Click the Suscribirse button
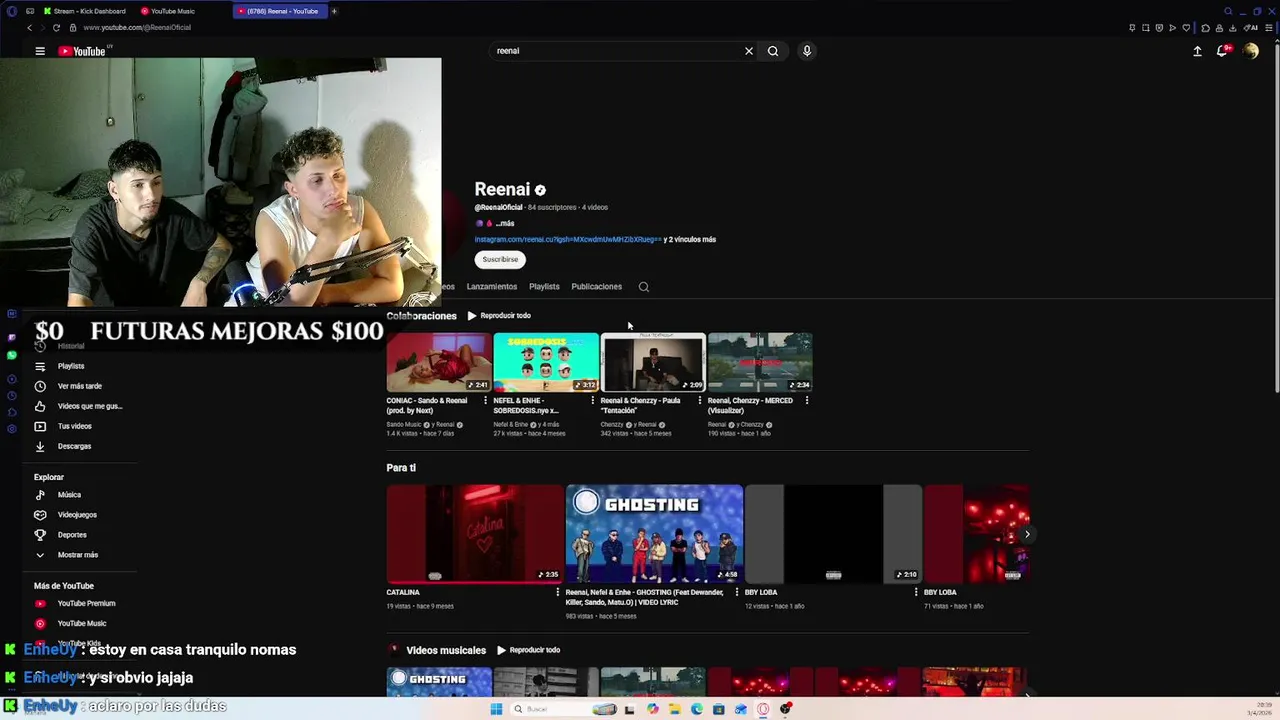 point(500,260)
